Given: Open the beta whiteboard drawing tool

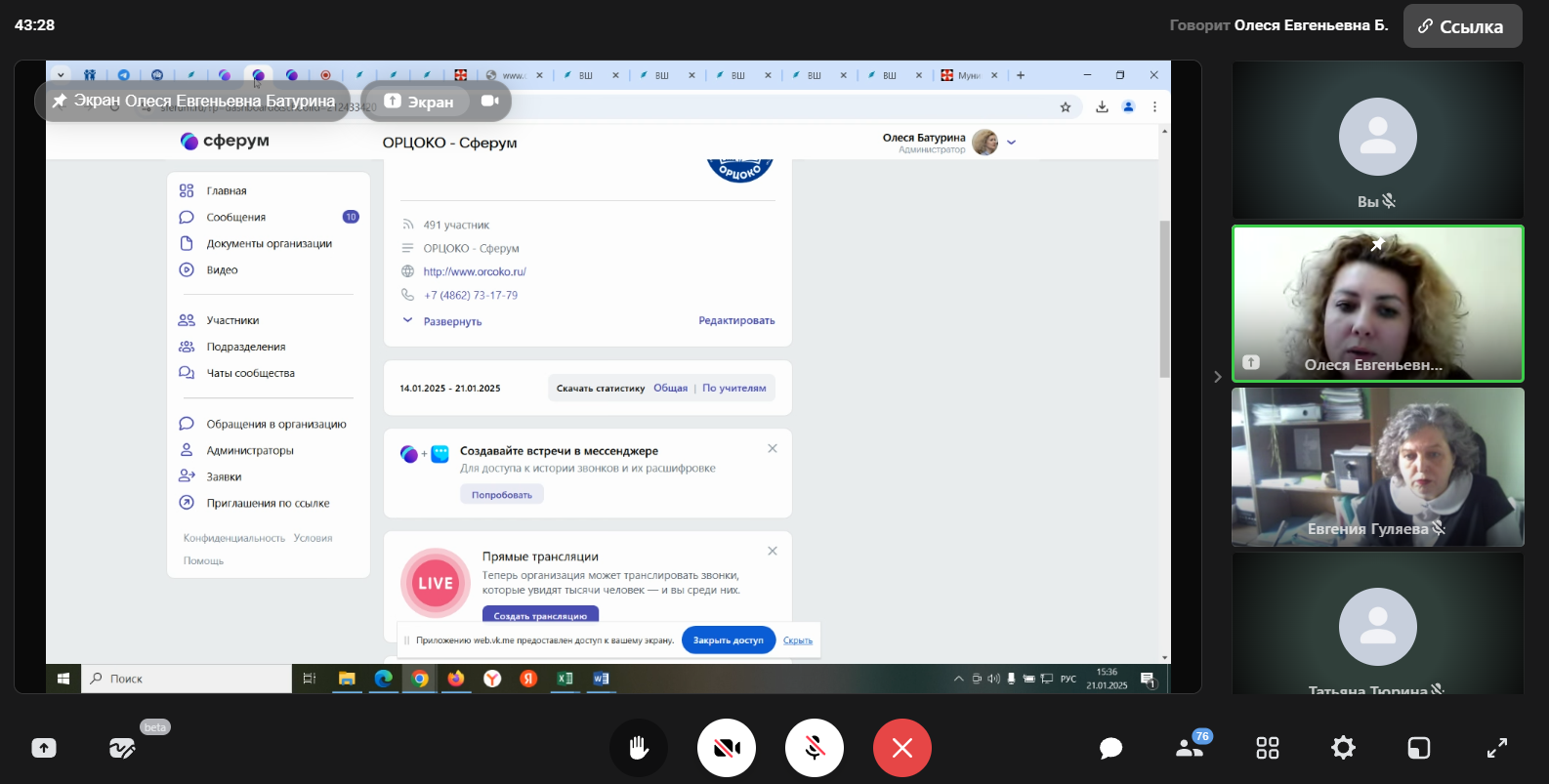Looking at the screenshot, I should (122, 748).
